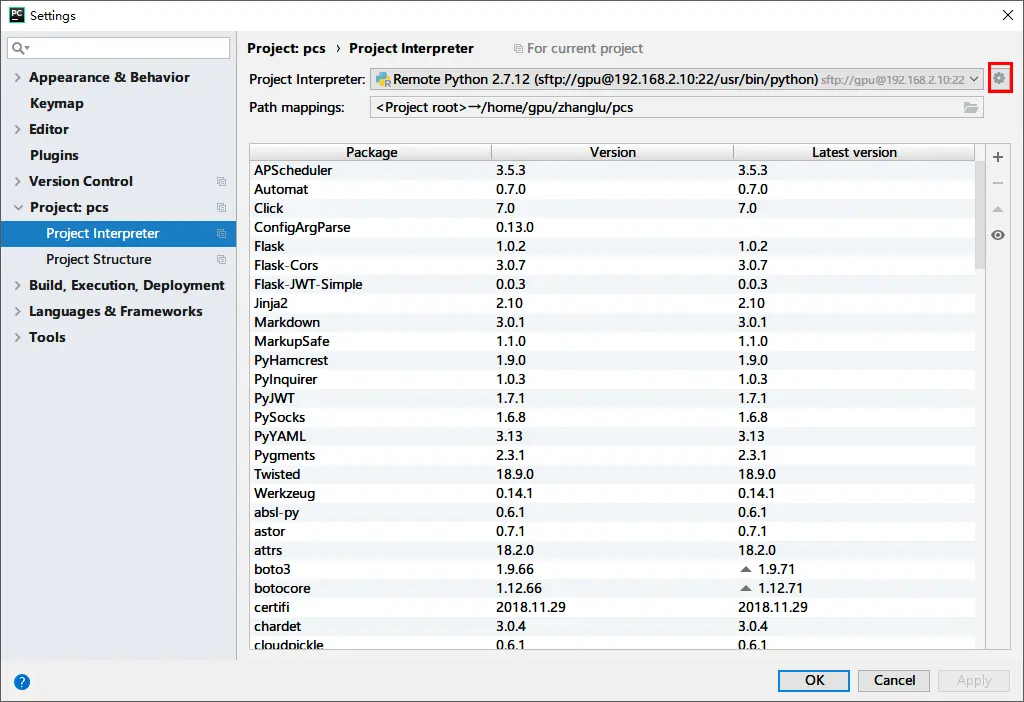Screen dimensions: 1024x702
Task: Select the botocore package row
Action: 612,588
